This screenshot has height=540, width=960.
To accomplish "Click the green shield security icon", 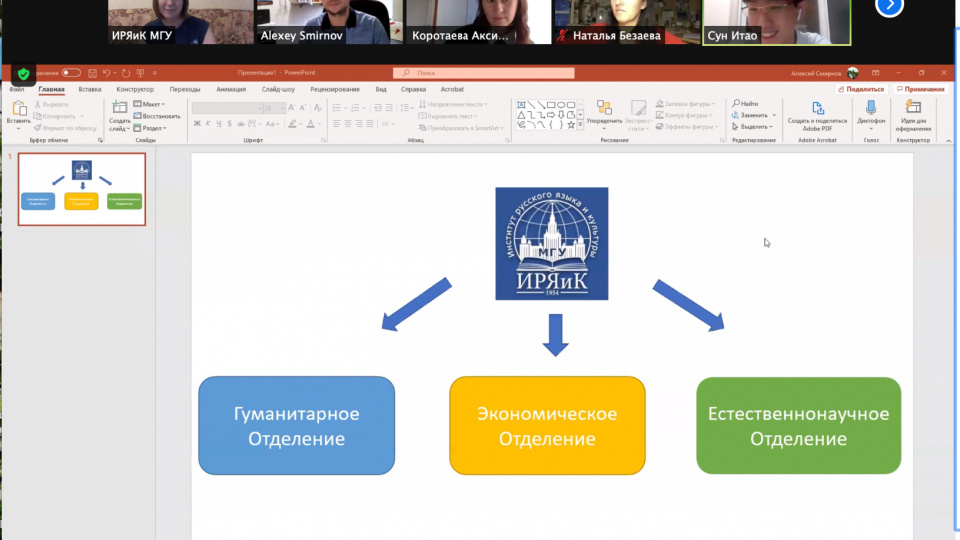I will point(23,75).
